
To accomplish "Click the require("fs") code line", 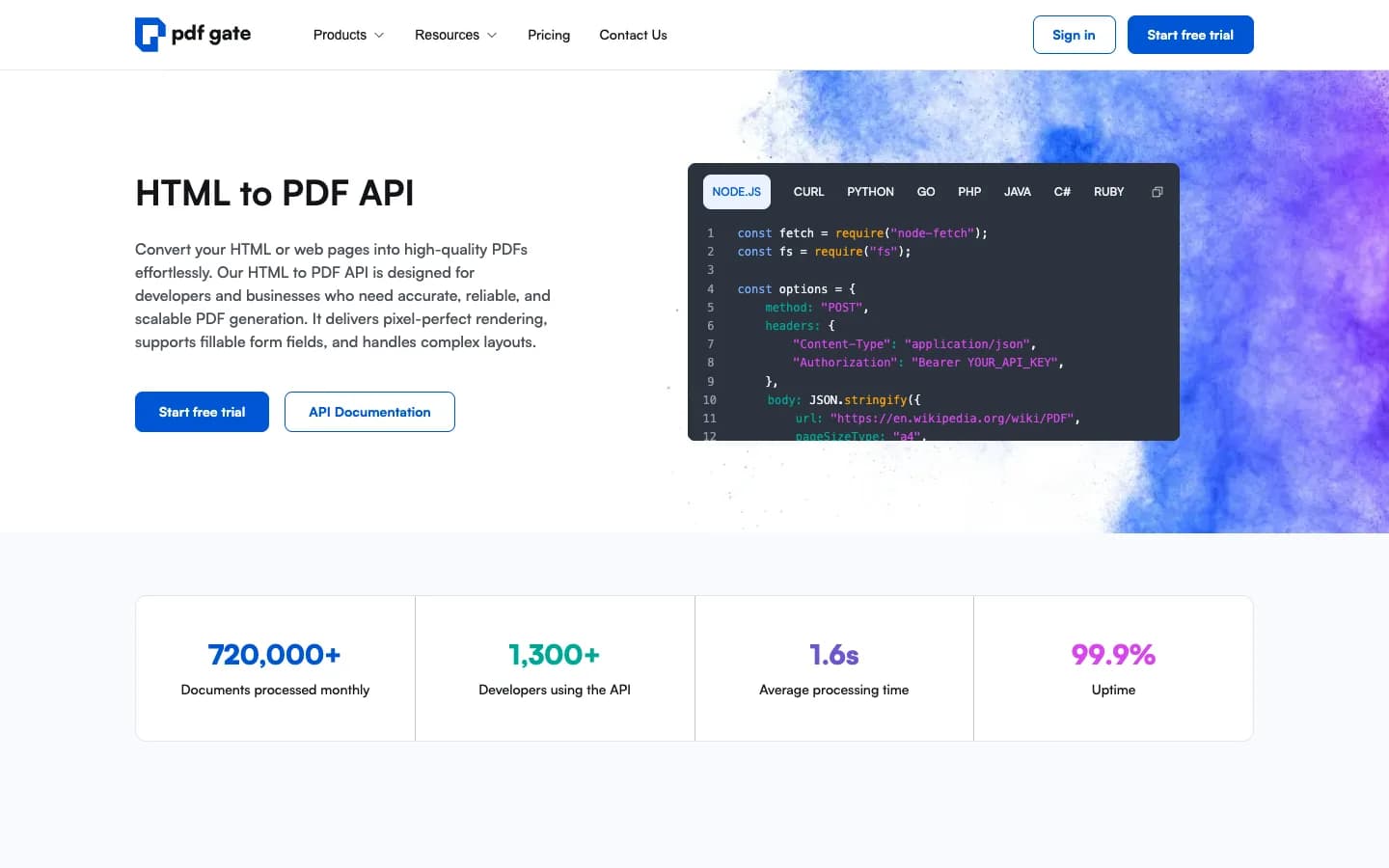I will click(824, 252).
